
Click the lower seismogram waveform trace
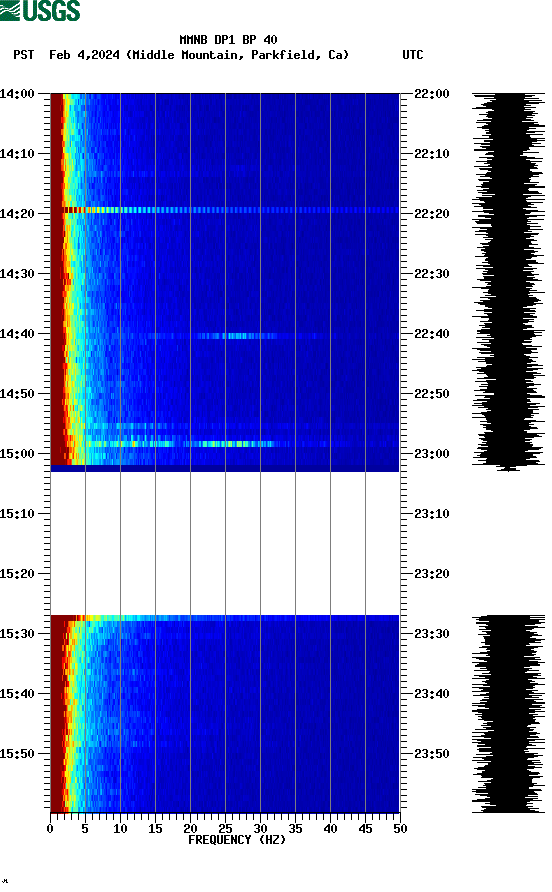tap(508, 713)
